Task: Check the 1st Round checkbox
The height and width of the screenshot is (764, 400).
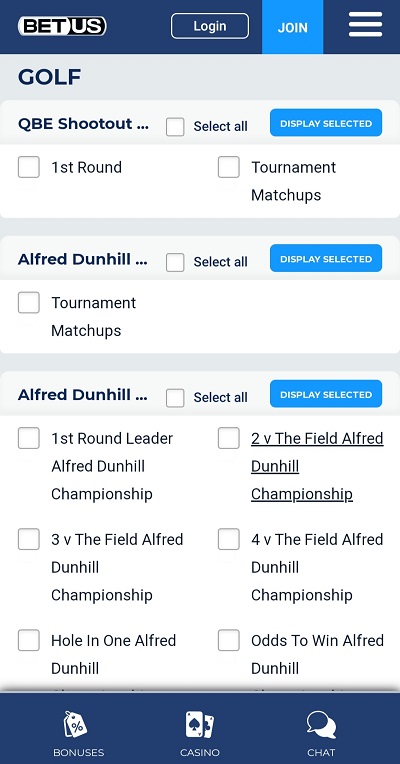Action: [29, 167]
